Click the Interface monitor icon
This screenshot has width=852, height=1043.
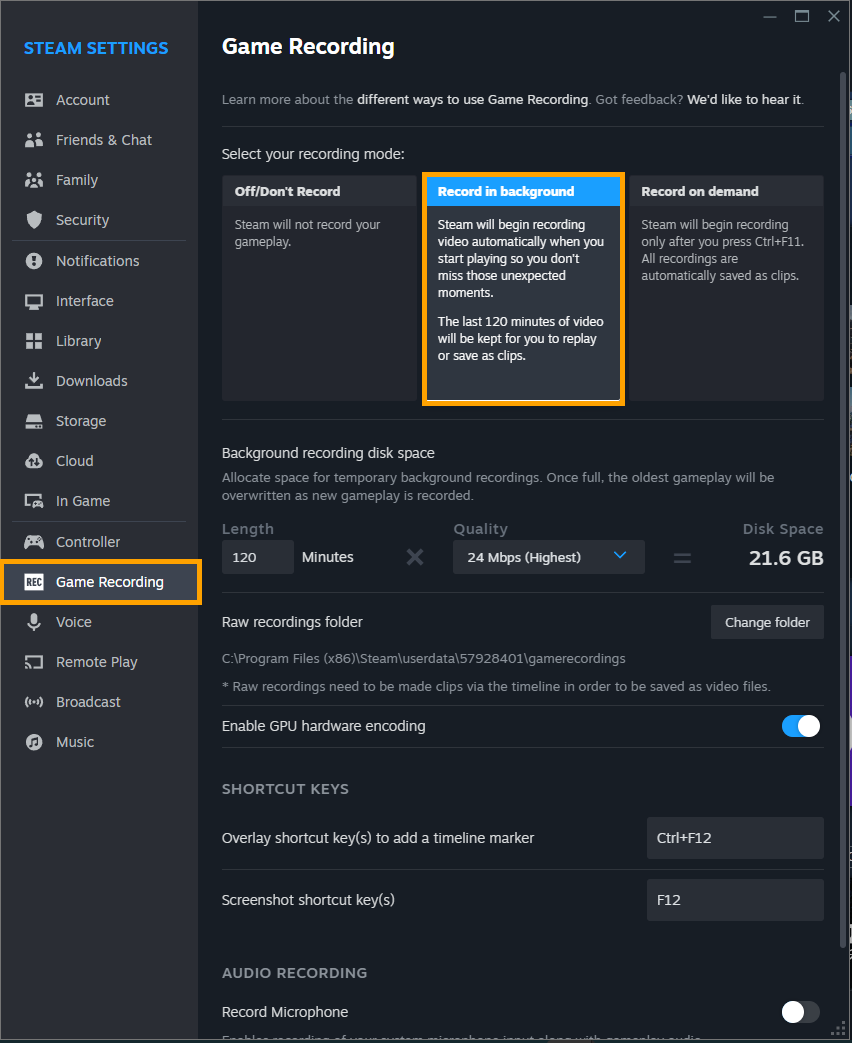coord(34,301)
